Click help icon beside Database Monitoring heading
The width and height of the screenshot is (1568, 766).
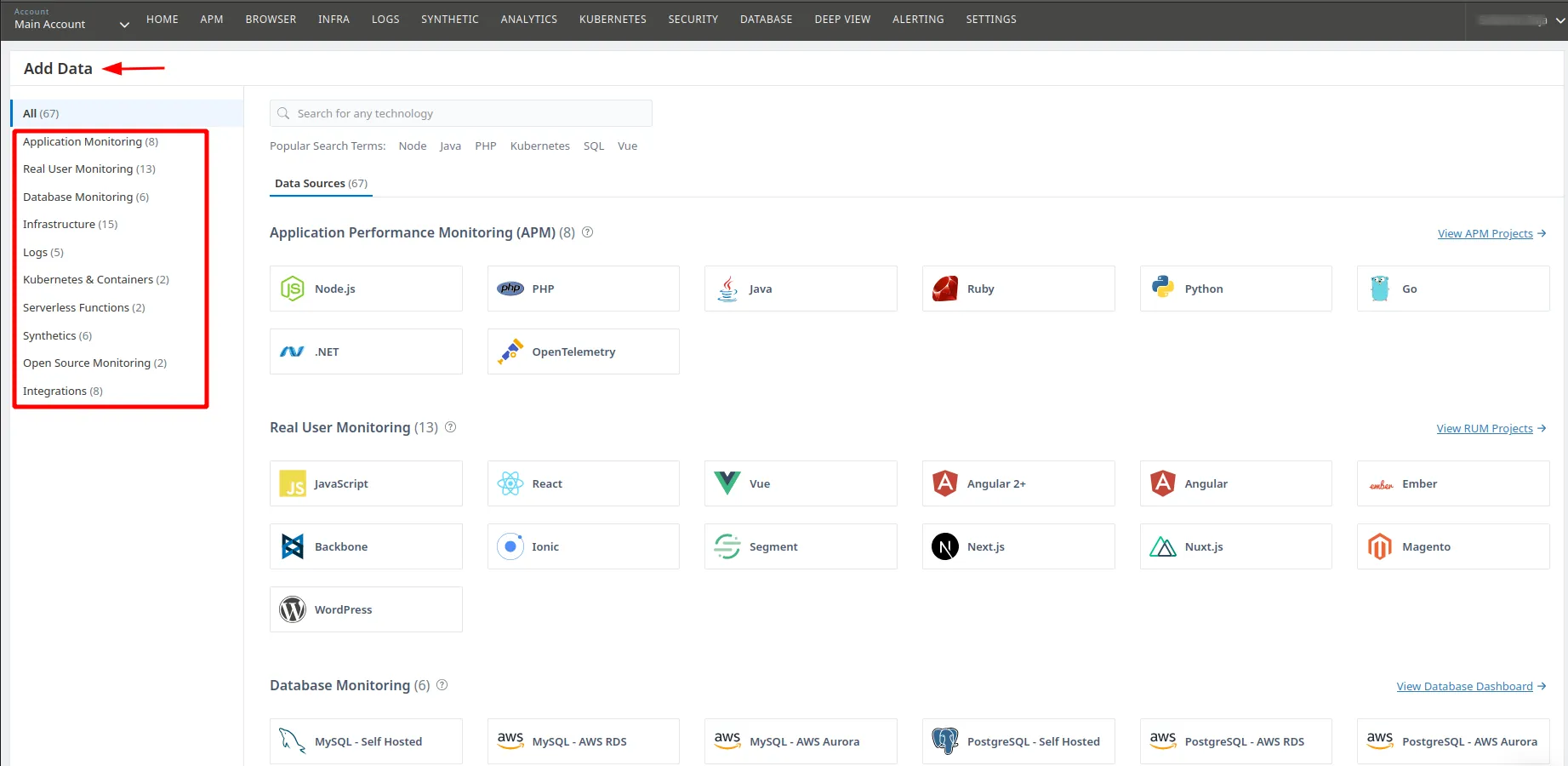coord(442,685)
